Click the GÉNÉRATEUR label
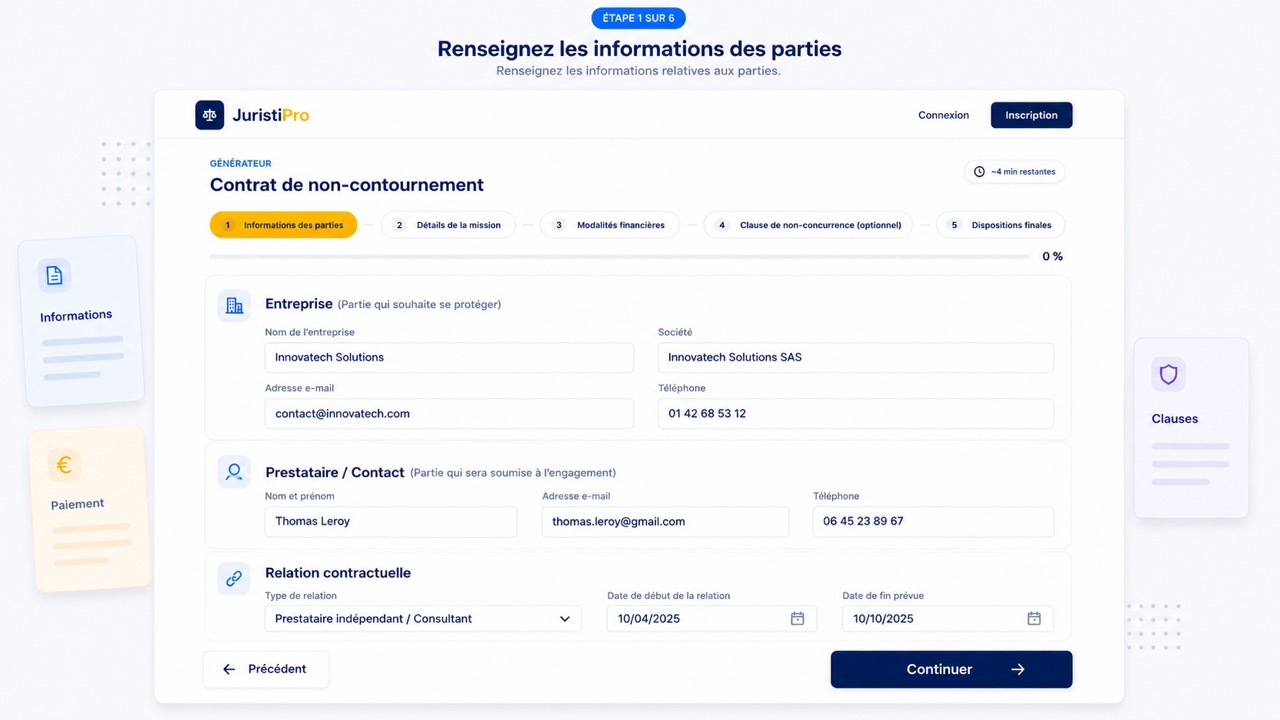Viewport: 1280px width, 720px height. 241,163
